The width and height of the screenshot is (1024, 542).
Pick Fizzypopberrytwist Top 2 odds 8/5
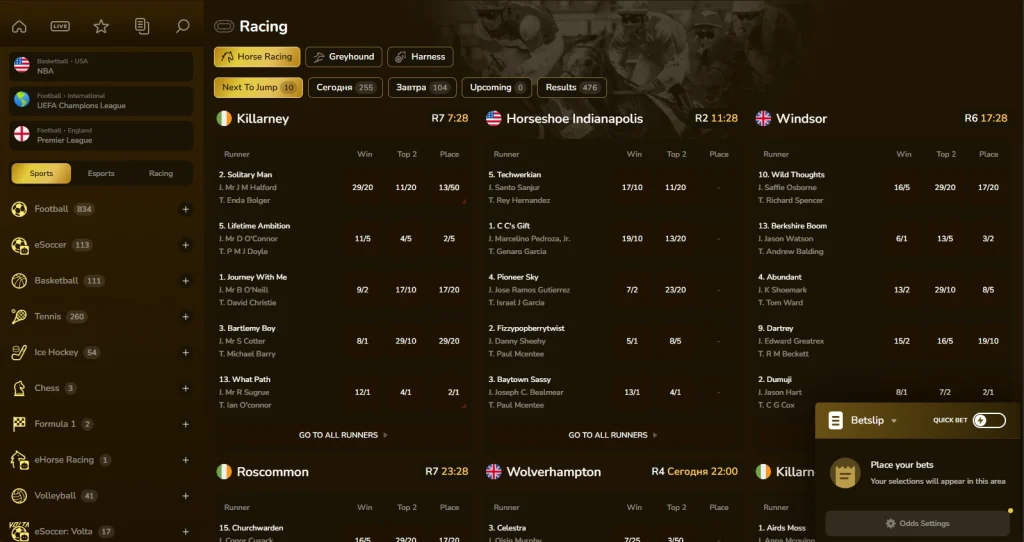click(x=675, y=341)
